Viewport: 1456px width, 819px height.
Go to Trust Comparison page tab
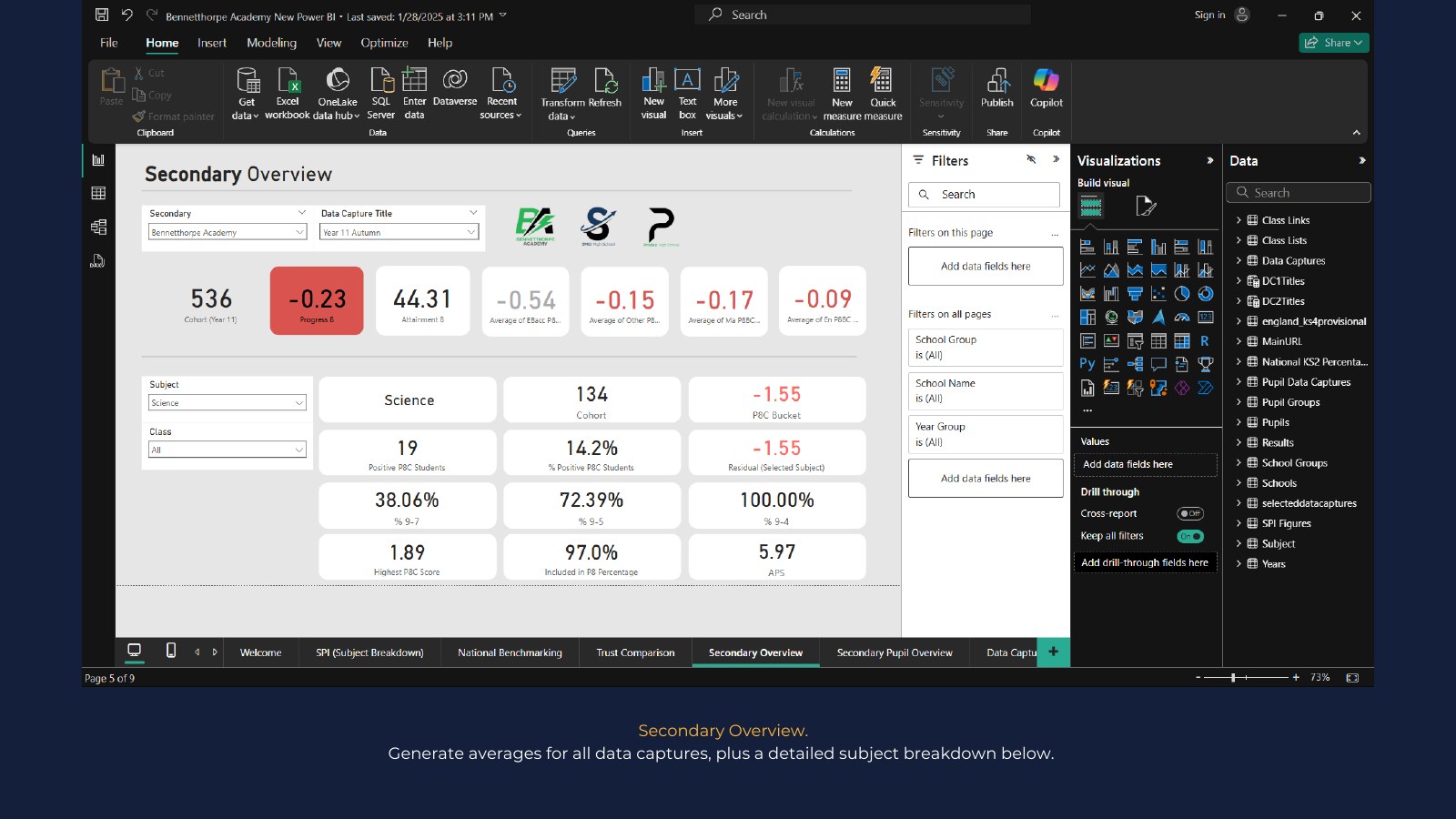point(635,652)
